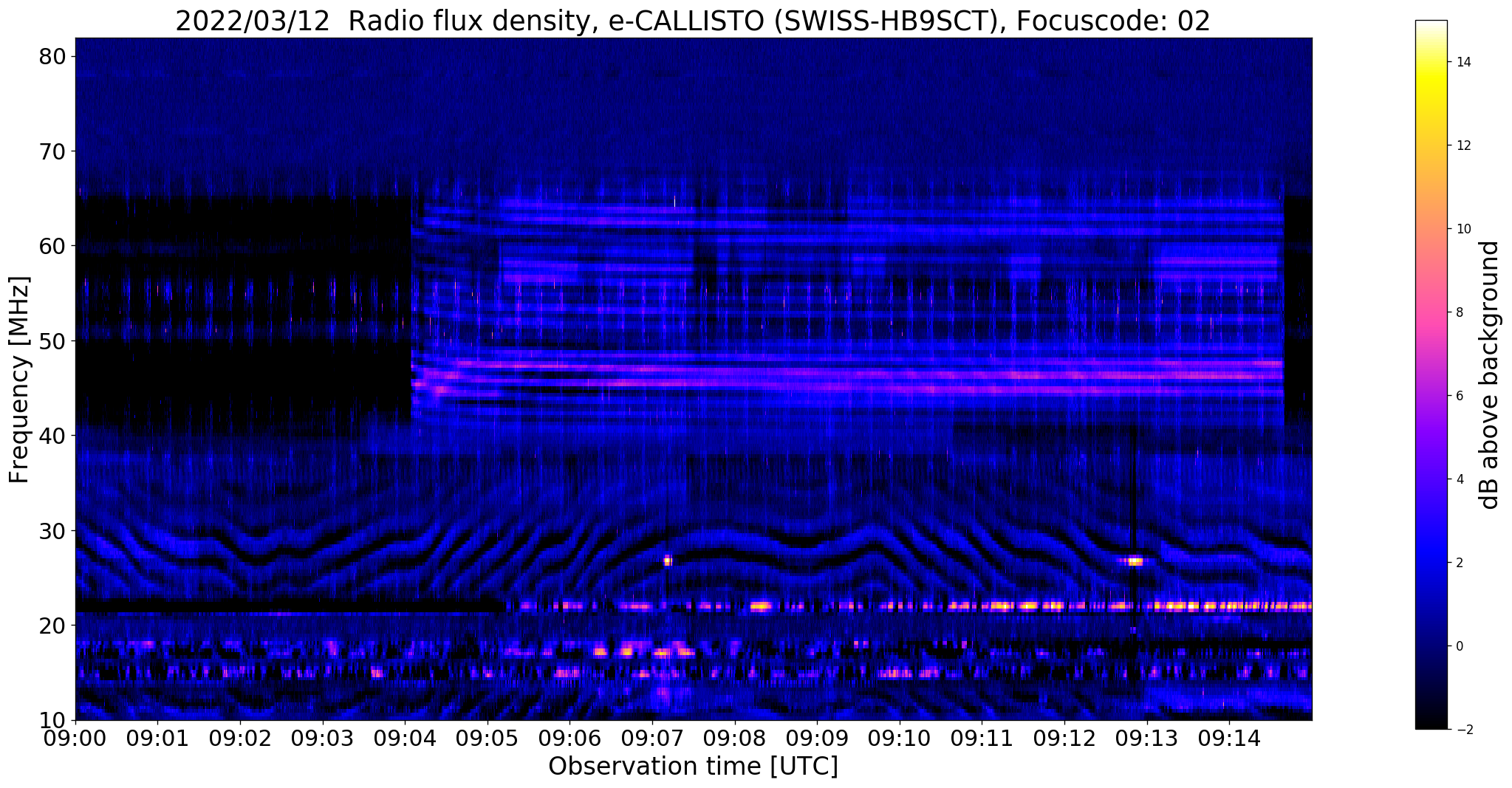Click the 09:13 time tick label
Image resolution: width=1512 pixels, height=788 pixels.
[x=1147, y=737]
